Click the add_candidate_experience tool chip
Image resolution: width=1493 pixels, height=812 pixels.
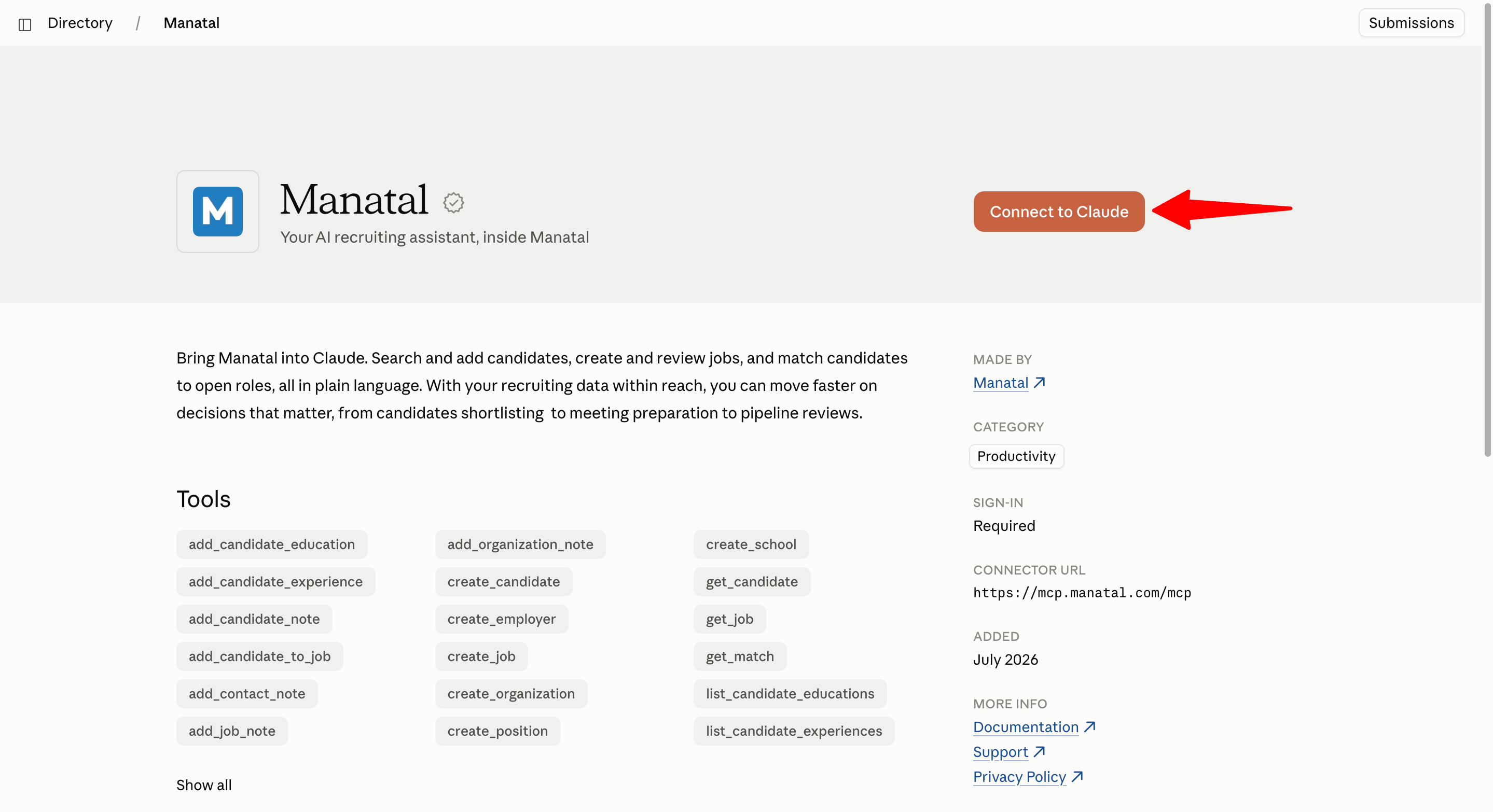pos(276,581)
